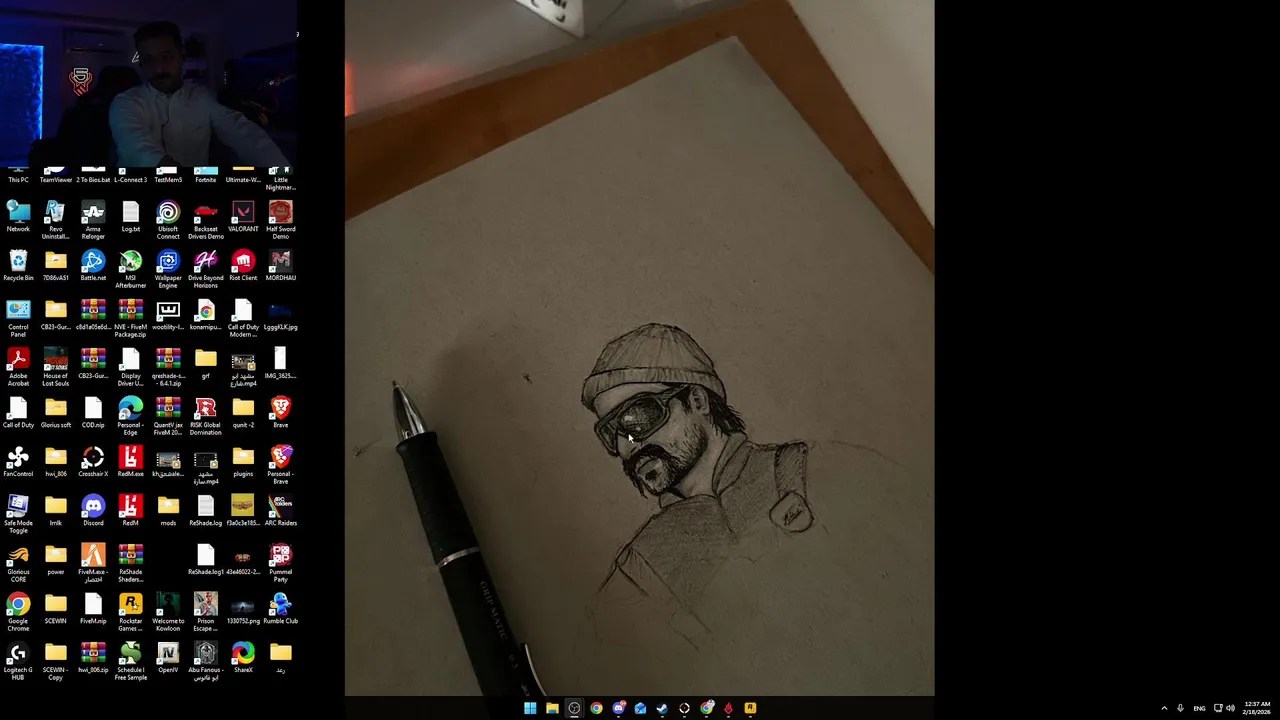Select the qunit -2 folder

pyautogui.click(x=243, y=413)
